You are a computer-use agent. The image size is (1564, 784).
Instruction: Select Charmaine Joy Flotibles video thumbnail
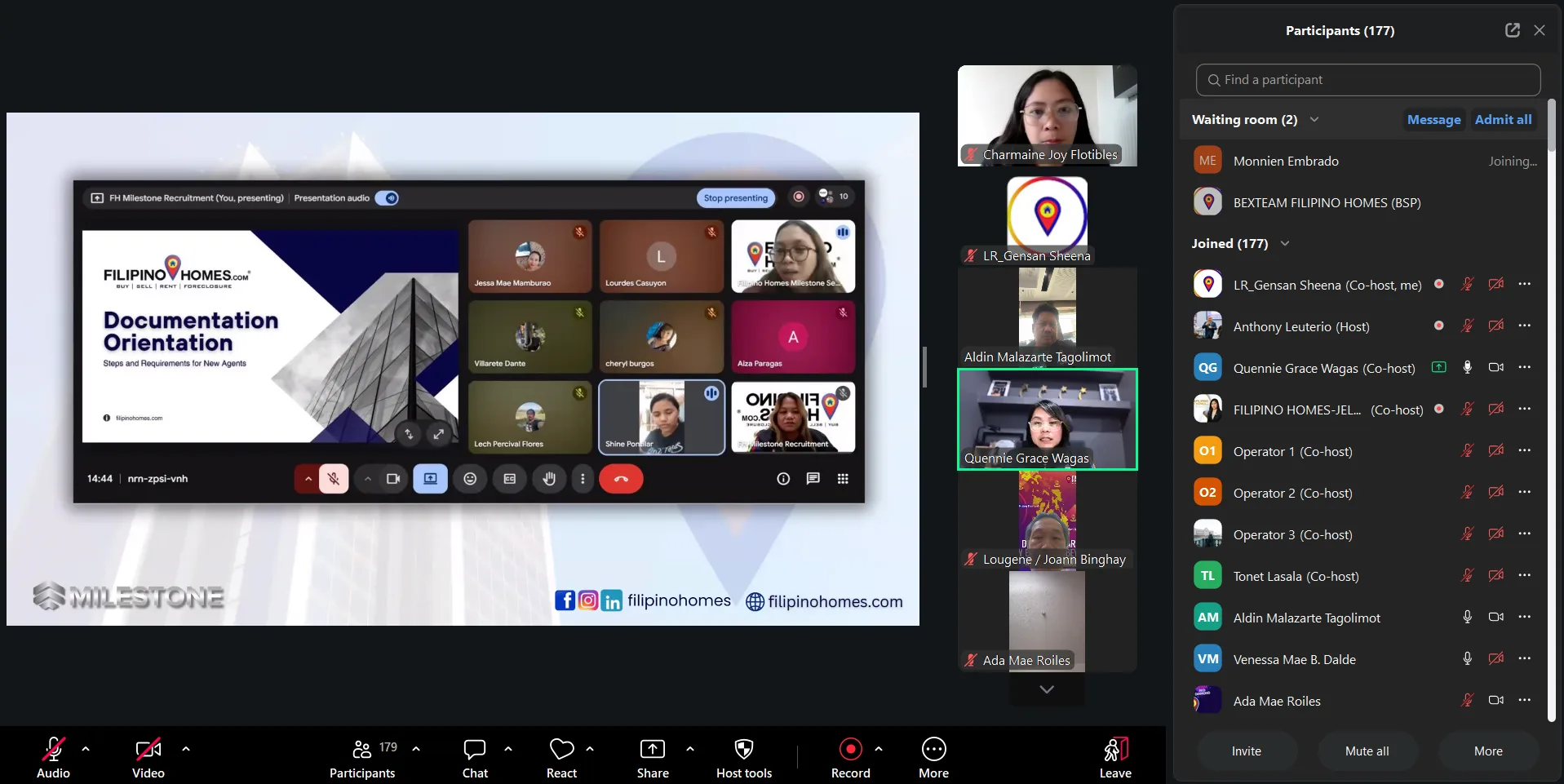[x=1047, y=116]
